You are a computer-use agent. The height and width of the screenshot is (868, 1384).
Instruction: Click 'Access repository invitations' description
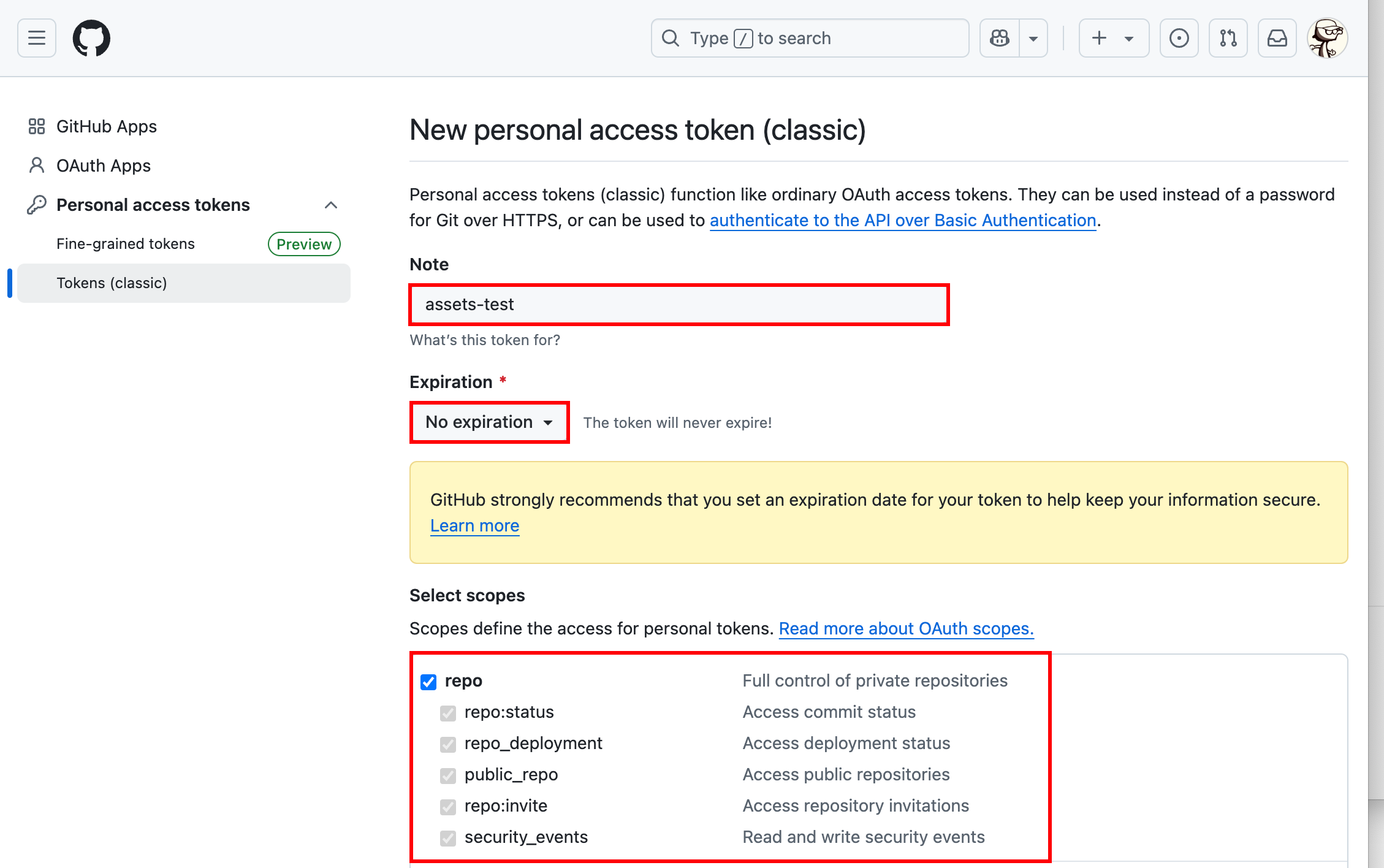856,806
